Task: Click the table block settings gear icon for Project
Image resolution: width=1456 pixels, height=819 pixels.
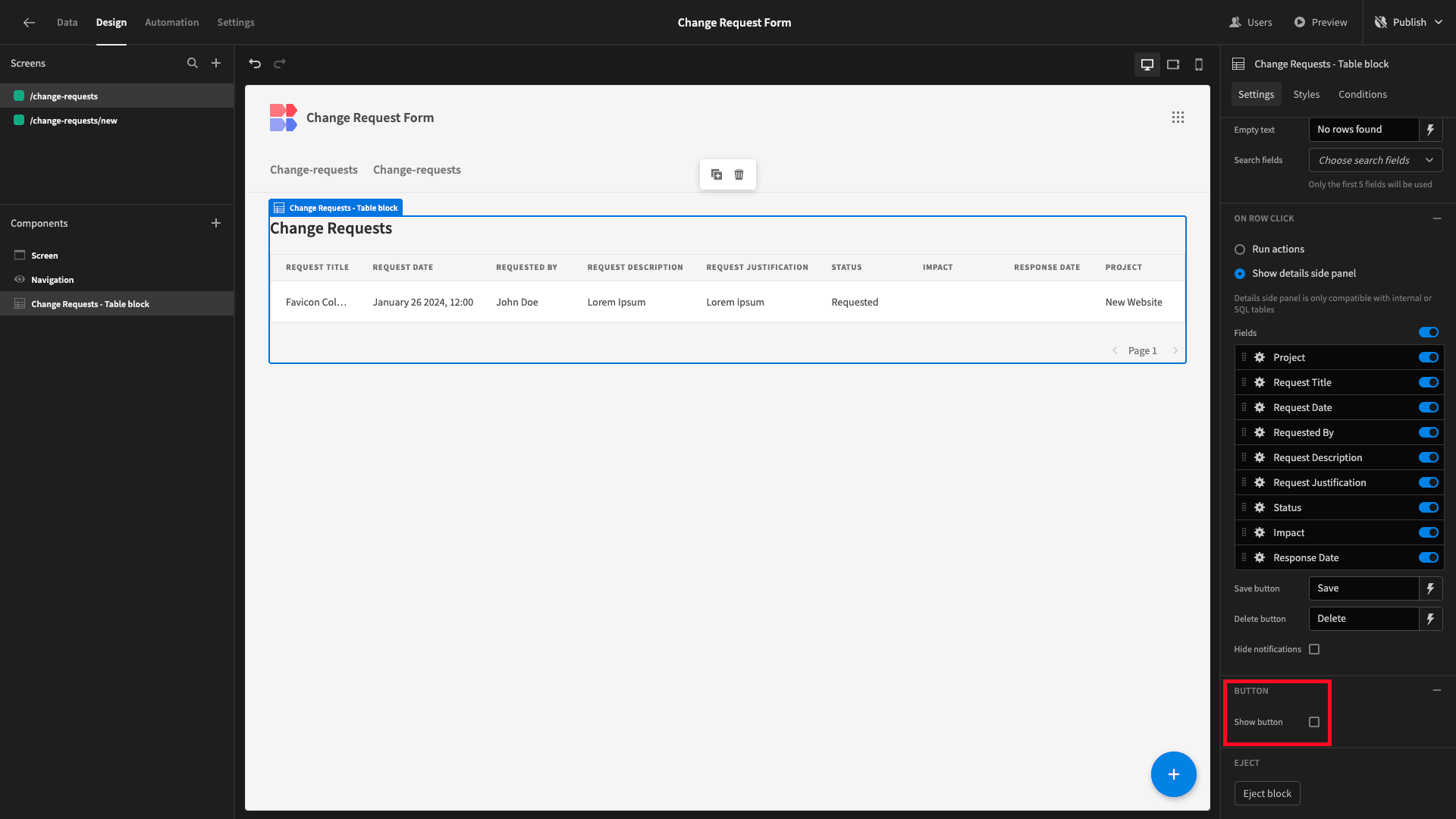Action: [x=1259, y=357]
